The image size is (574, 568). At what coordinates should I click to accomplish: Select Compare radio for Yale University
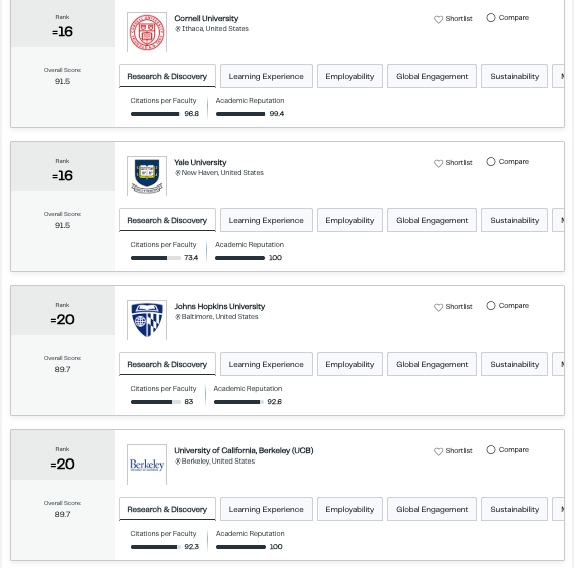click(x=491, y=161)
